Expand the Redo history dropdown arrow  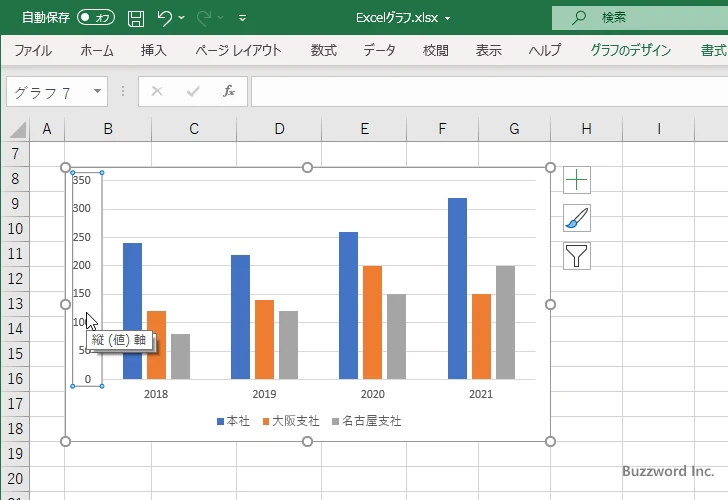pos(221,18)
